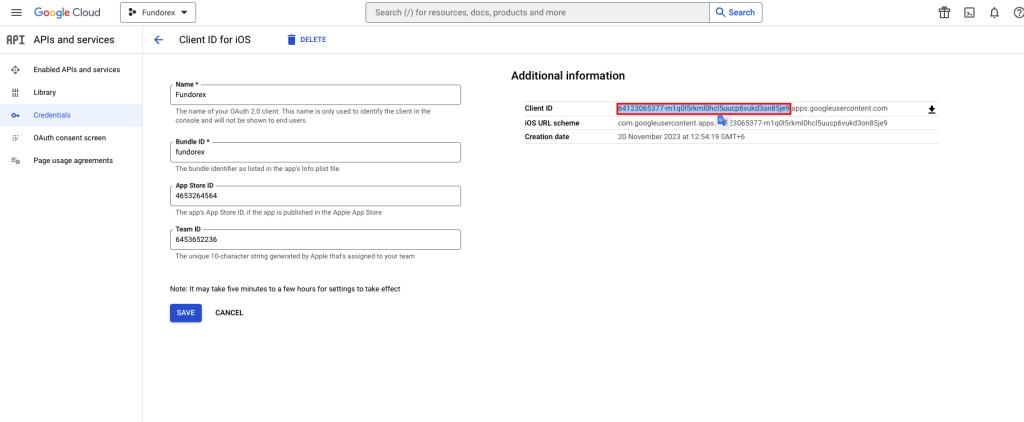Viewport: 1024px width, 422px height.
Task: Click the DELETE button label
Action: [x=313, y=40]
